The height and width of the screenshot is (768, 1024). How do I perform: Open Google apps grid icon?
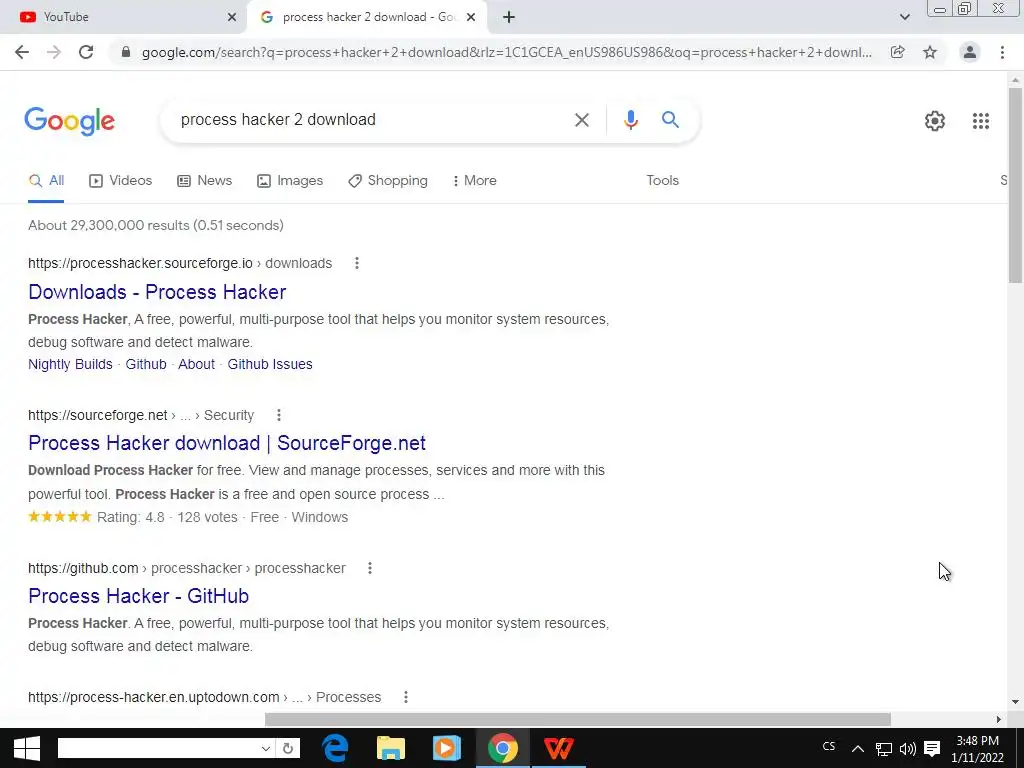980,121
